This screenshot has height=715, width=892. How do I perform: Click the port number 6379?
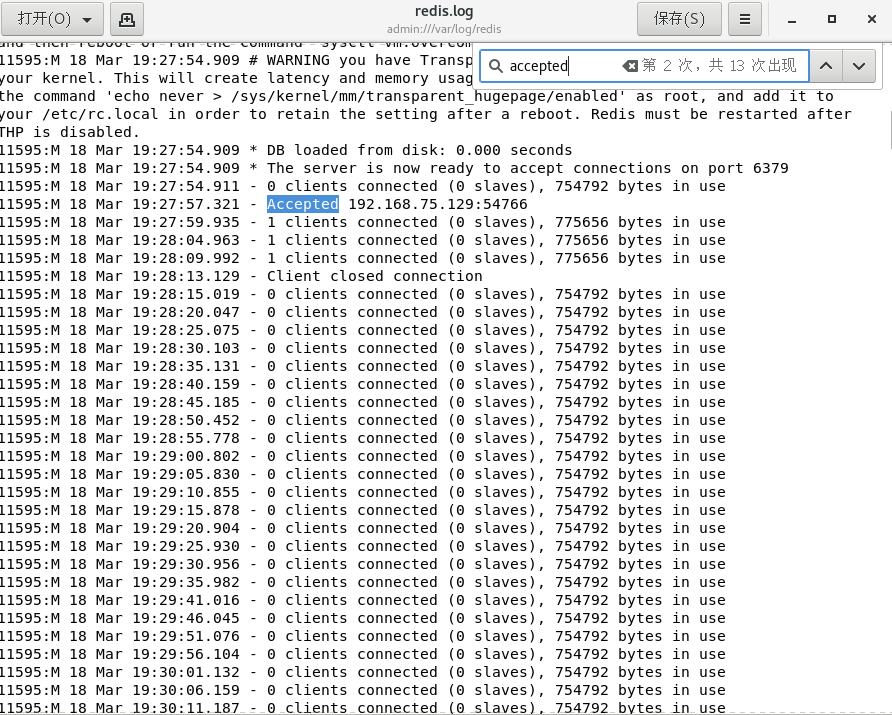pos(771,168)
